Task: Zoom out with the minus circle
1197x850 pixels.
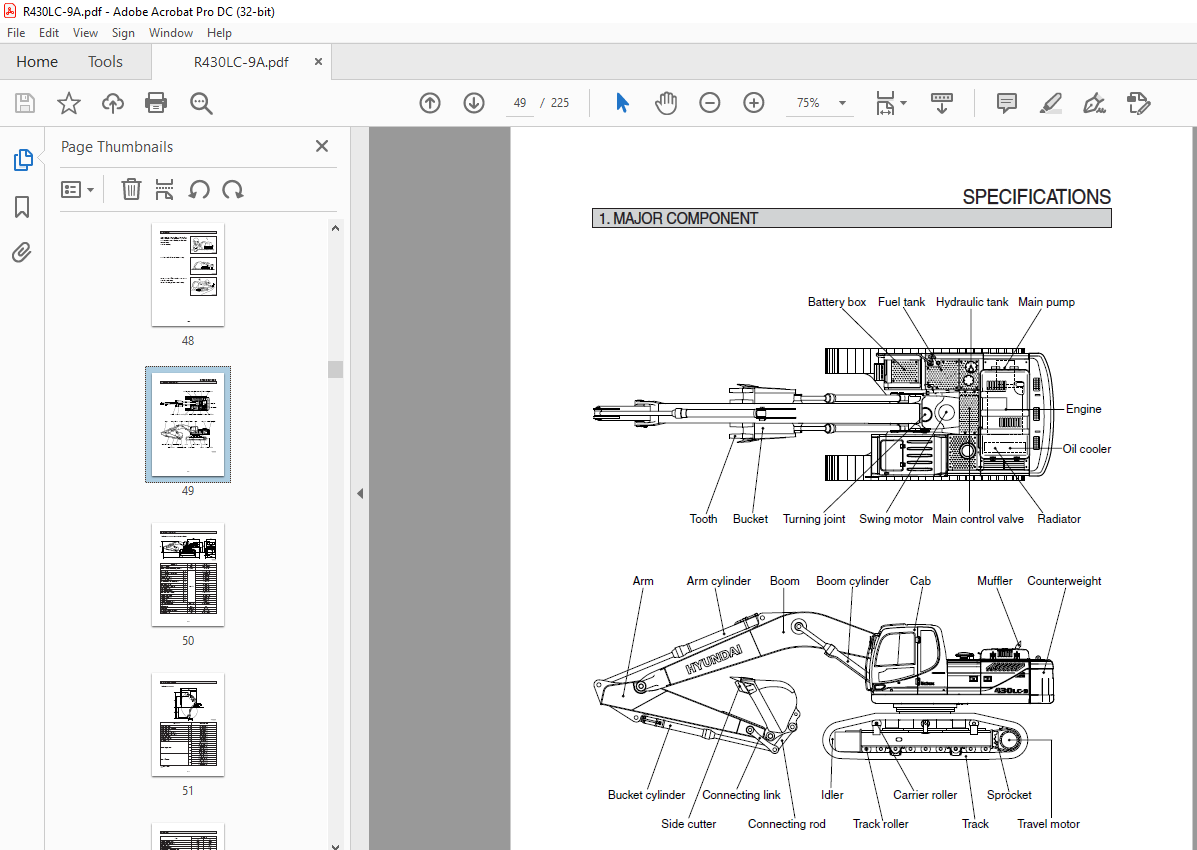Action: (710, 103)
